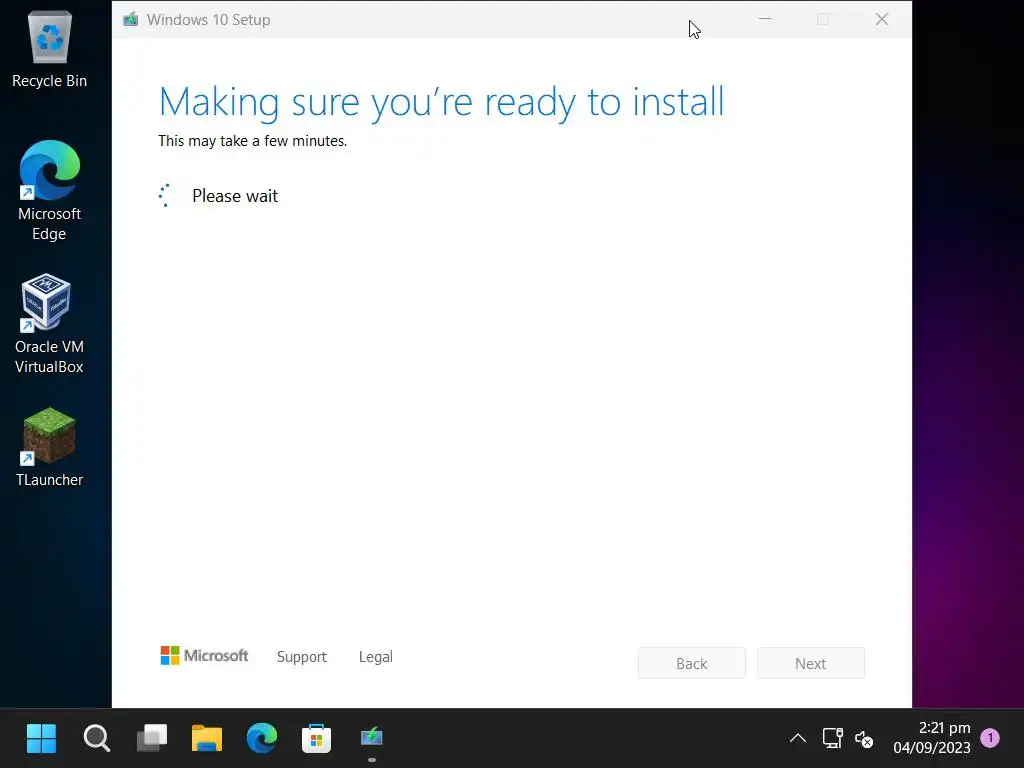This screenshot has height=768, width=1024.
Task: Close the Windows 10 Setup window
Action: 882,20
